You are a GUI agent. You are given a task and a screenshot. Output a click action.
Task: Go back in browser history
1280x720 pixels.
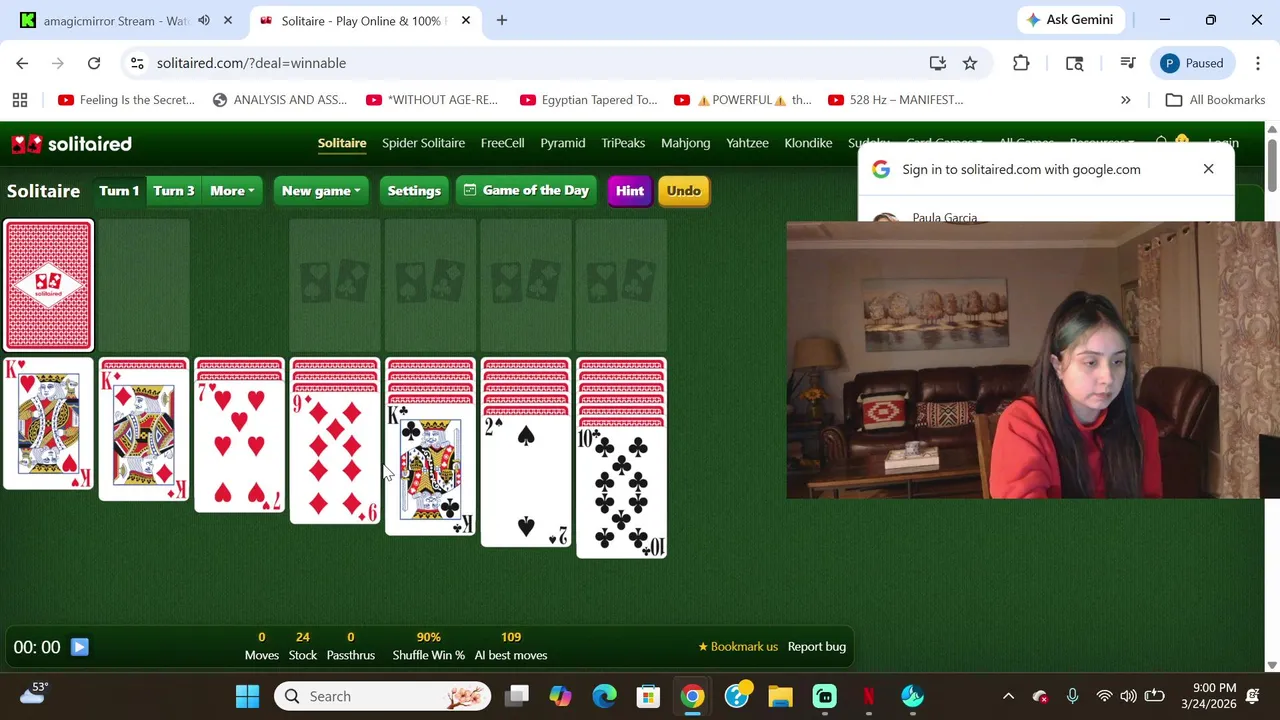pyautogui.click(x=22, y=63)
